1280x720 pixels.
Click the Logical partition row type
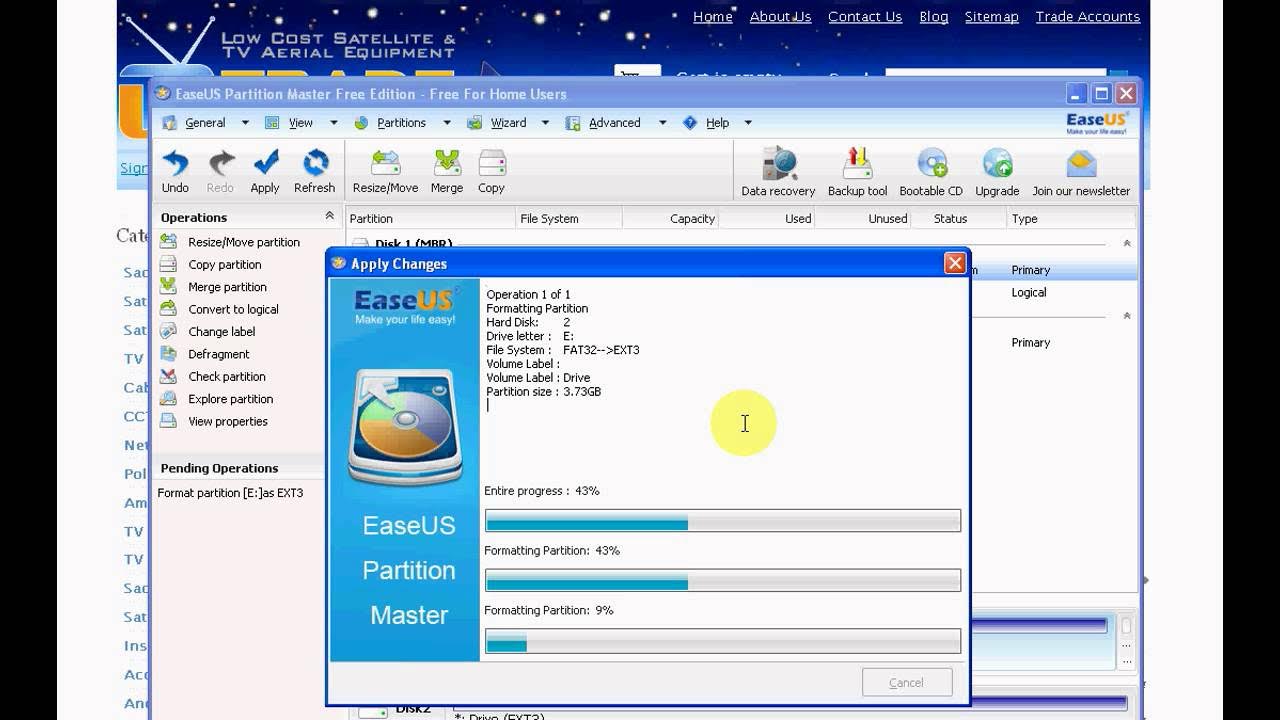click(1029, 292)
